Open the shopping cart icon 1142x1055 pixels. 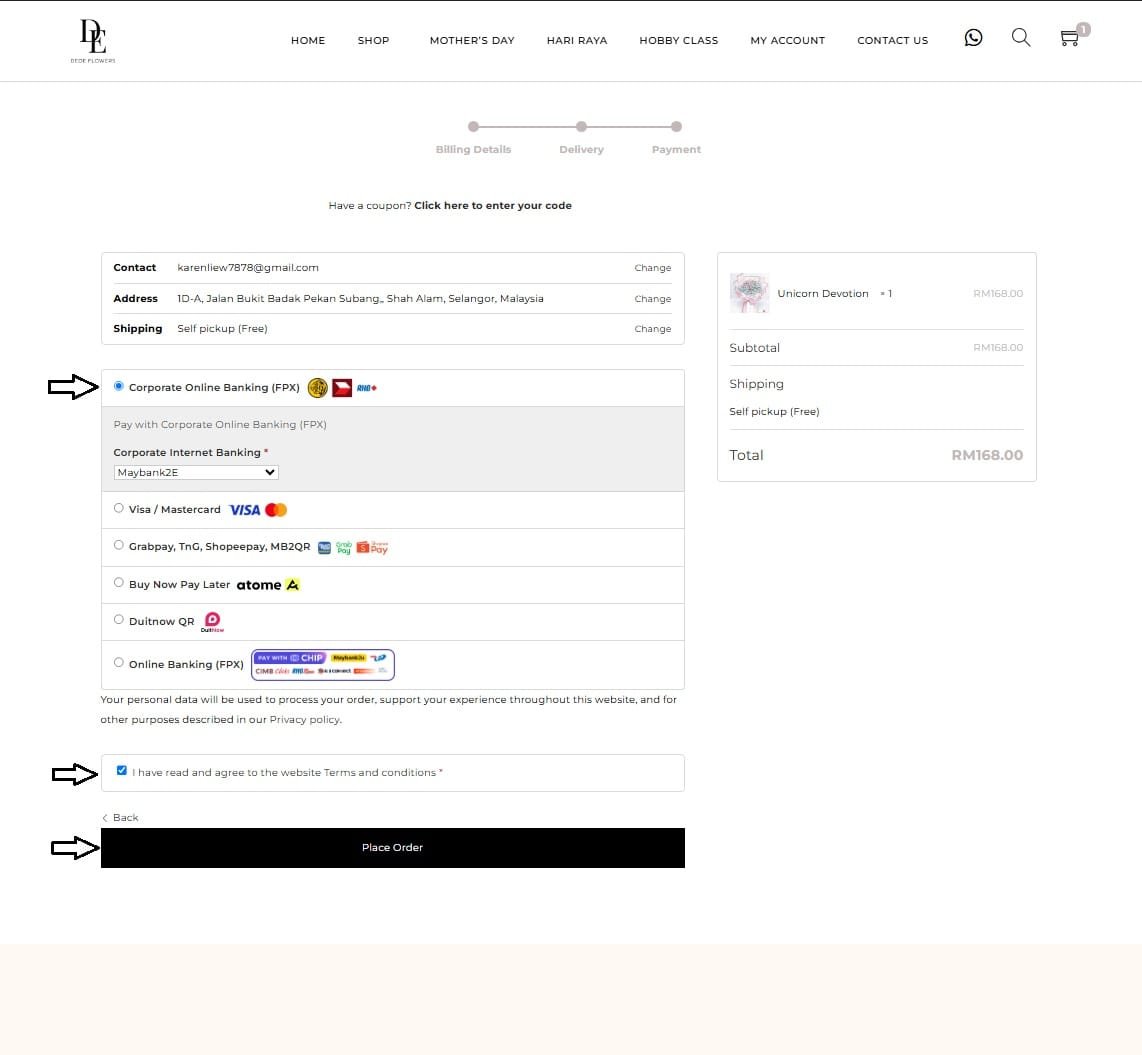tap(1070, 38)
